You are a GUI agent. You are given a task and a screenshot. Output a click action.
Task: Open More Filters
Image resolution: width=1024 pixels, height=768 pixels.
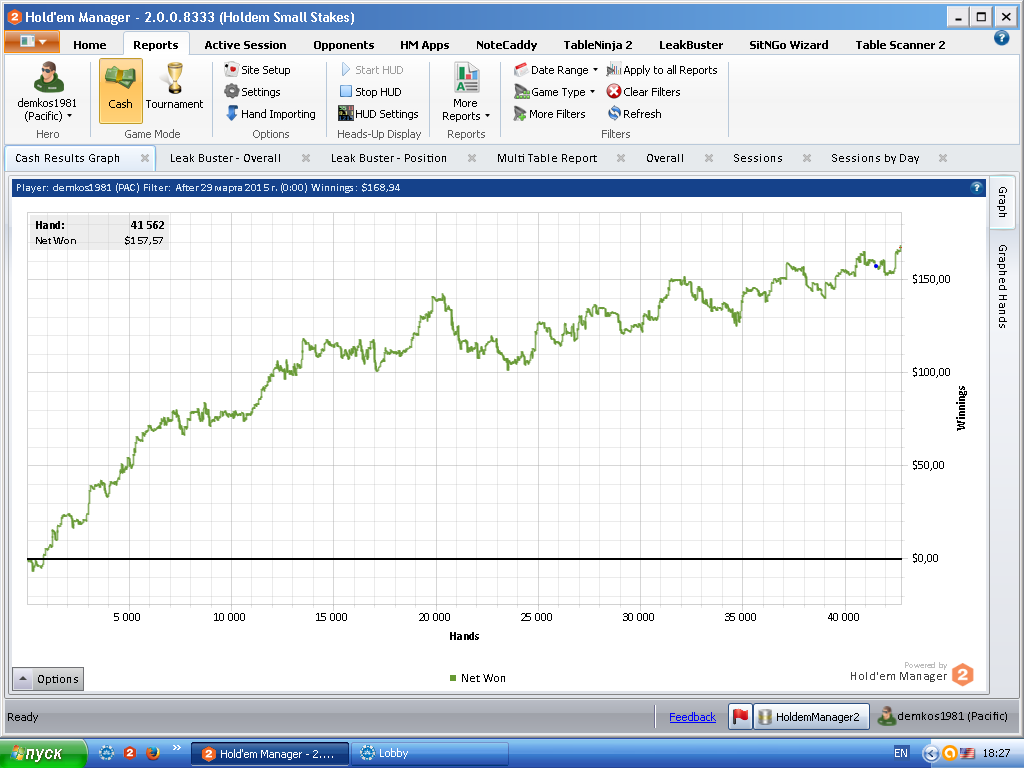(549, 114)
